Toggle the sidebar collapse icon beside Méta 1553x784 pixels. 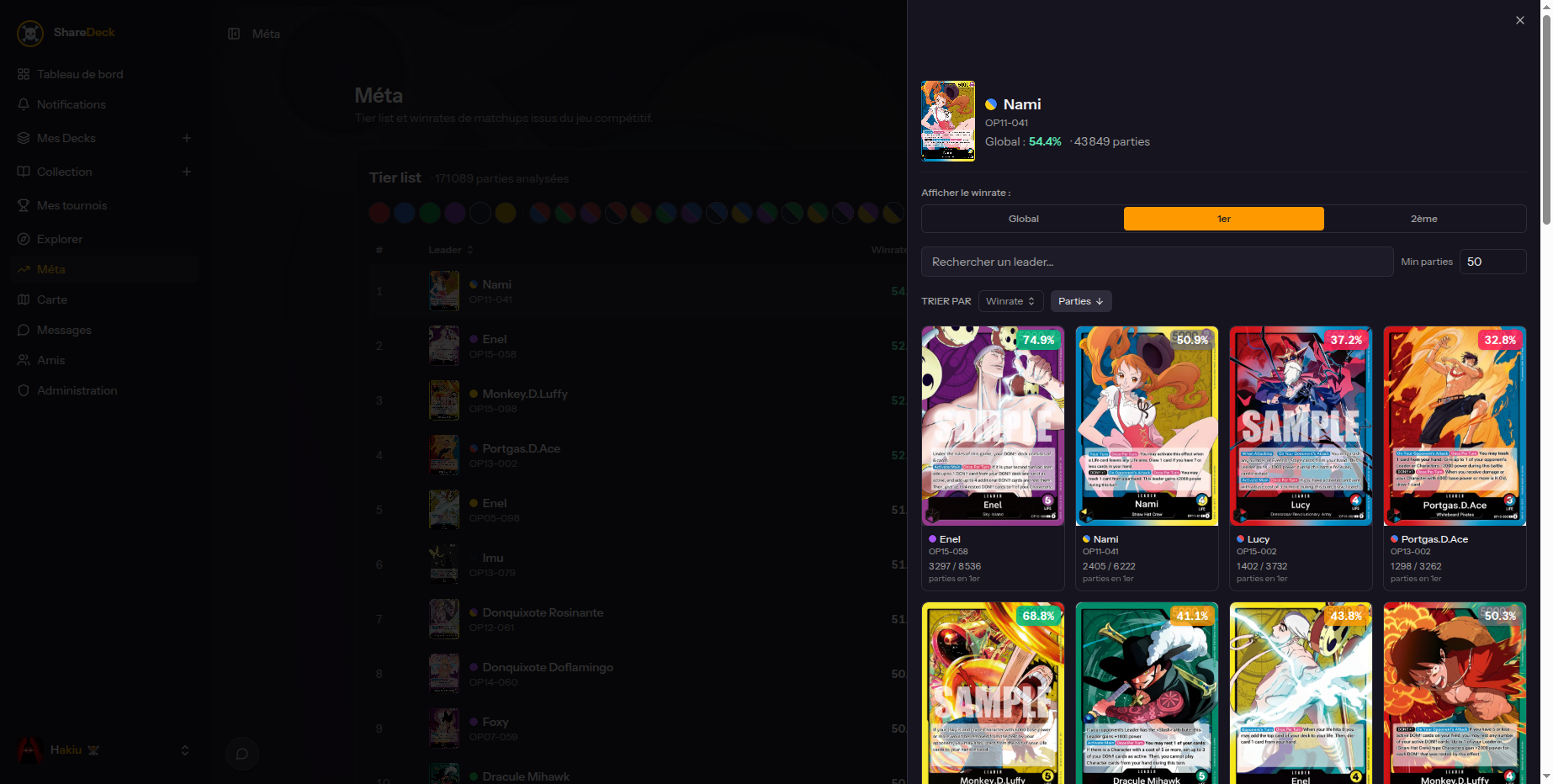coord(234,34)
